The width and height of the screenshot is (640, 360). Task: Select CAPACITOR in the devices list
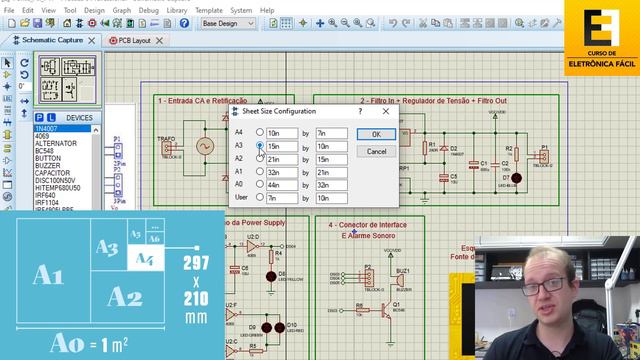click(52, 173)
